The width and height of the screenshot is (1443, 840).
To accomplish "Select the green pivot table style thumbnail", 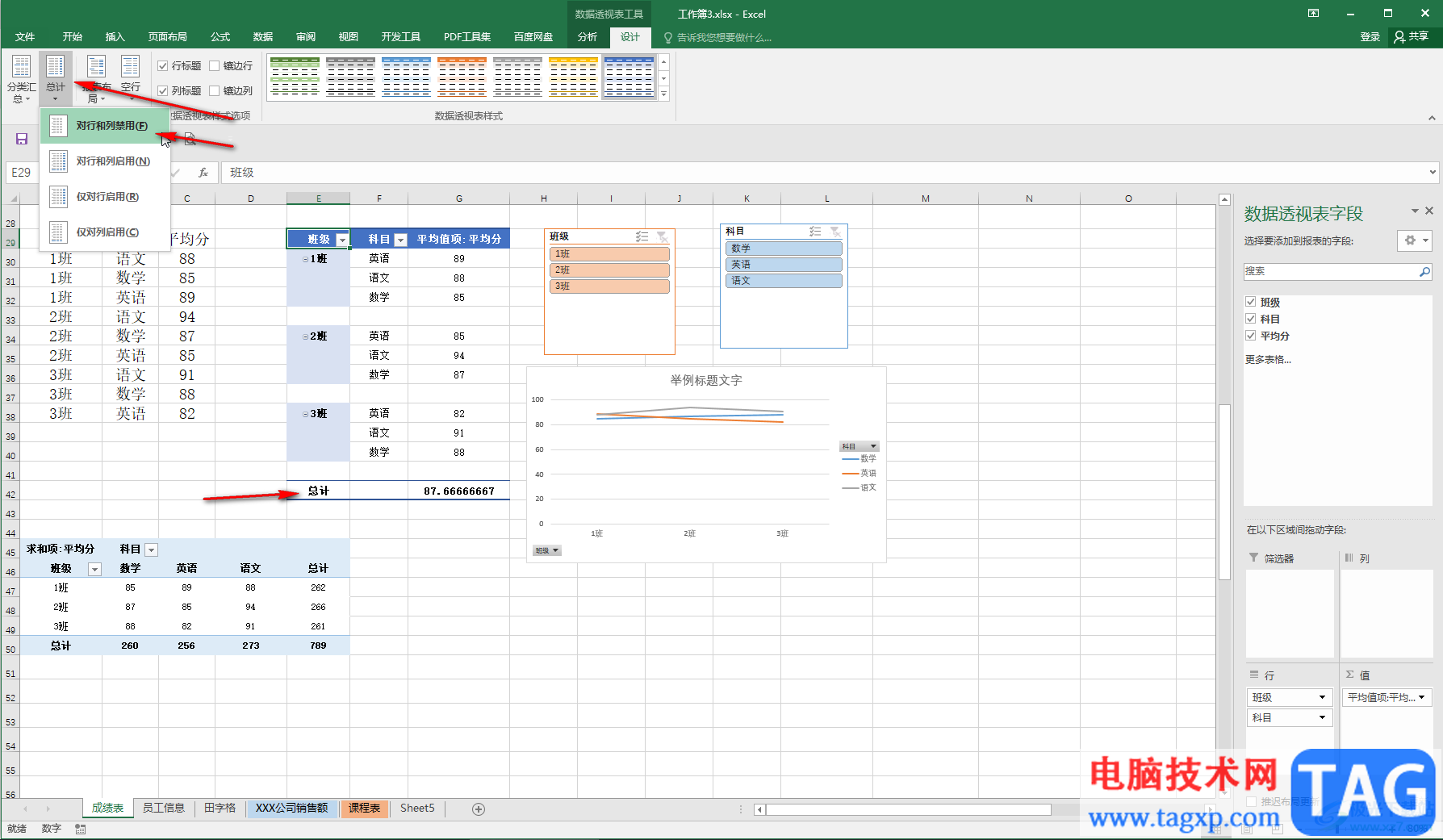I will point(295,77).
